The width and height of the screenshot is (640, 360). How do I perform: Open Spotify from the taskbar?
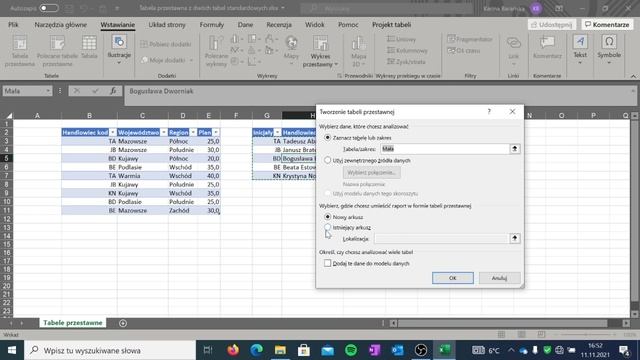(x=351, y=350)
